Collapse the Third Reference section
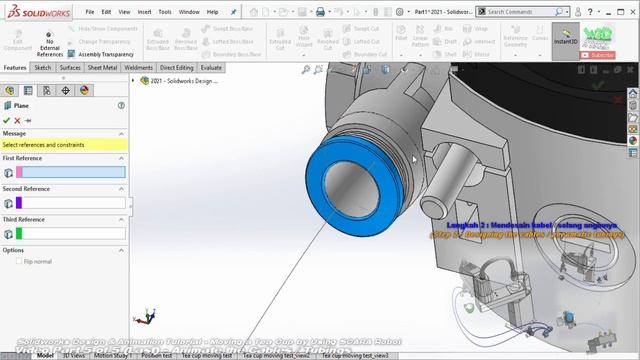This screenshot has width=640, height=360. coord(121,220)
